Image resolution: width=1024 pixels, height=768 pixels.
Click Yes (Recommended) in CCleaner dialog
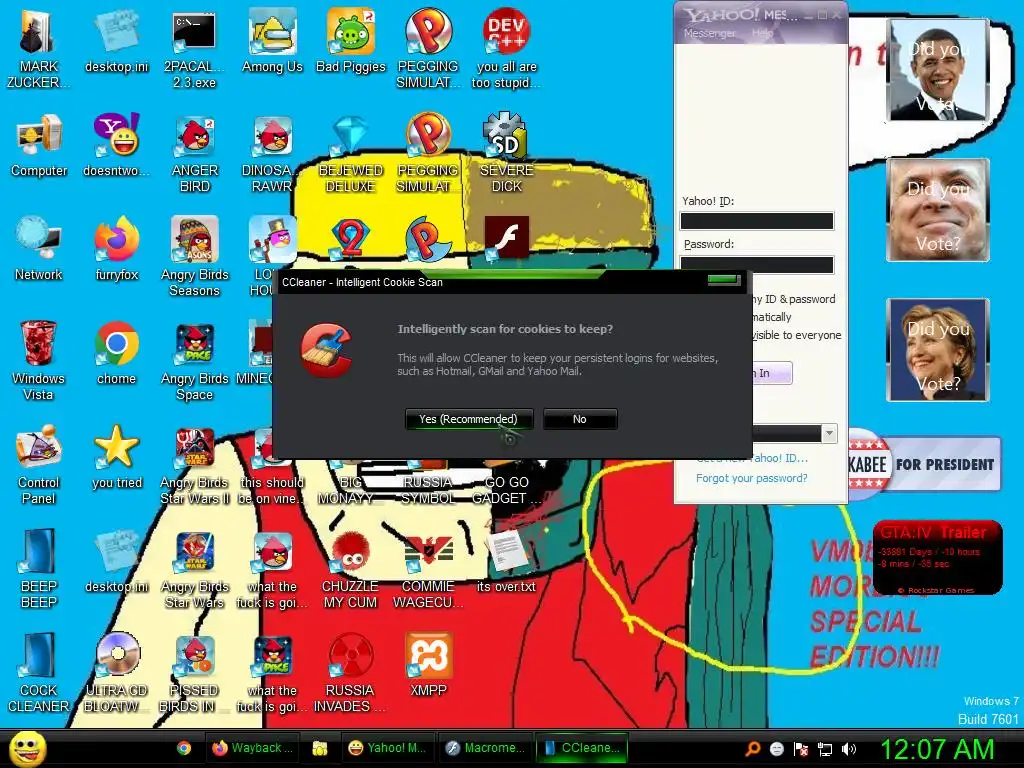point(469,419)
